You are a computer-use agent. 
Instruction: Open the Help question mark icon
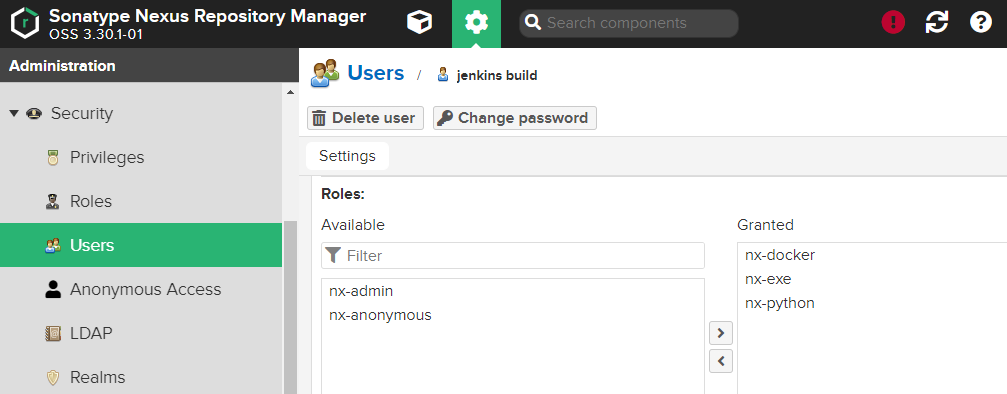(981, 23)
